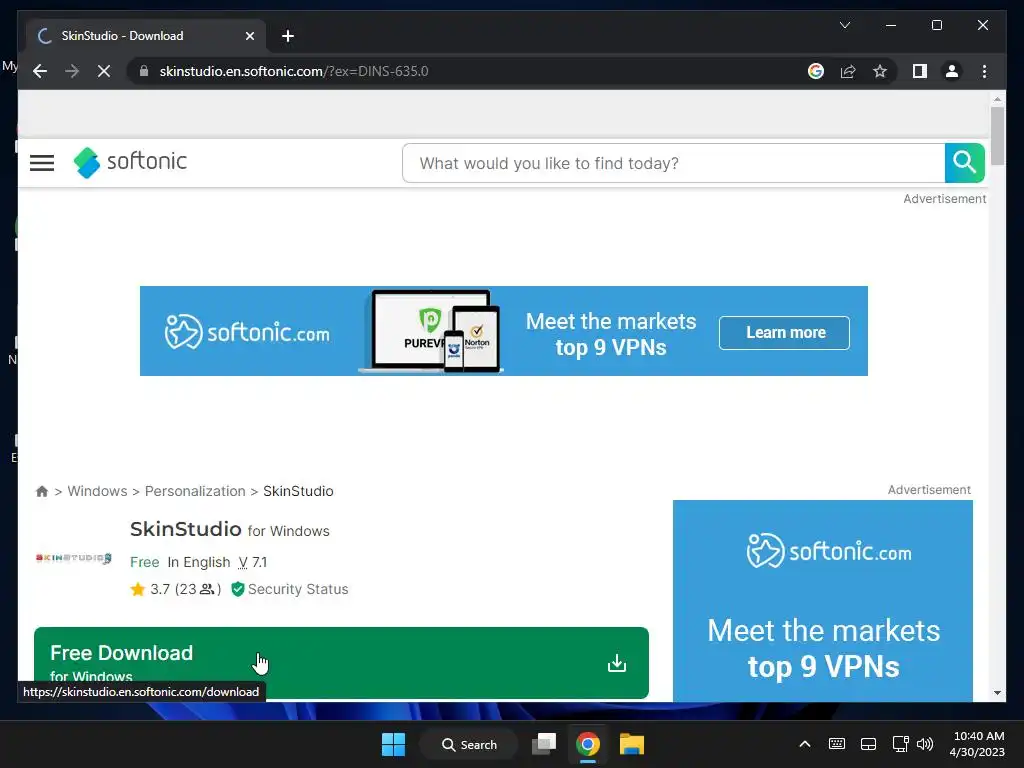The height and width of the screenshot is (768, 1024).
Task: Bookmark this tab with the star
Action: coord(880,71)
